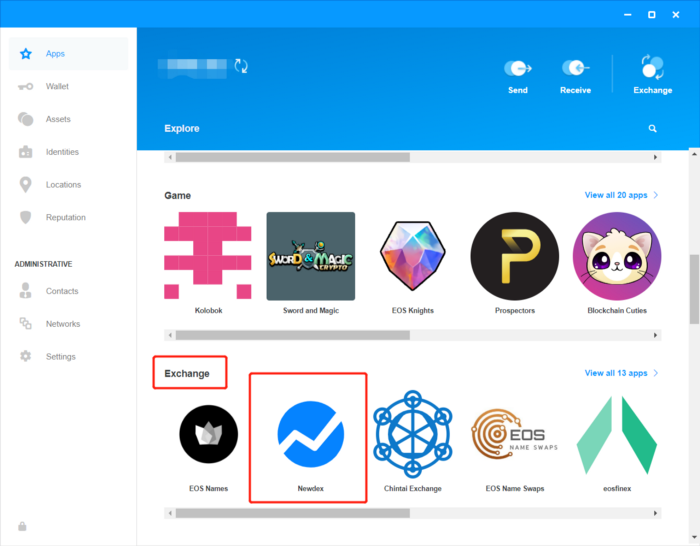Click the Exchange icon in the header
Viewport: 700px width, 546px height.
[653, 67]
